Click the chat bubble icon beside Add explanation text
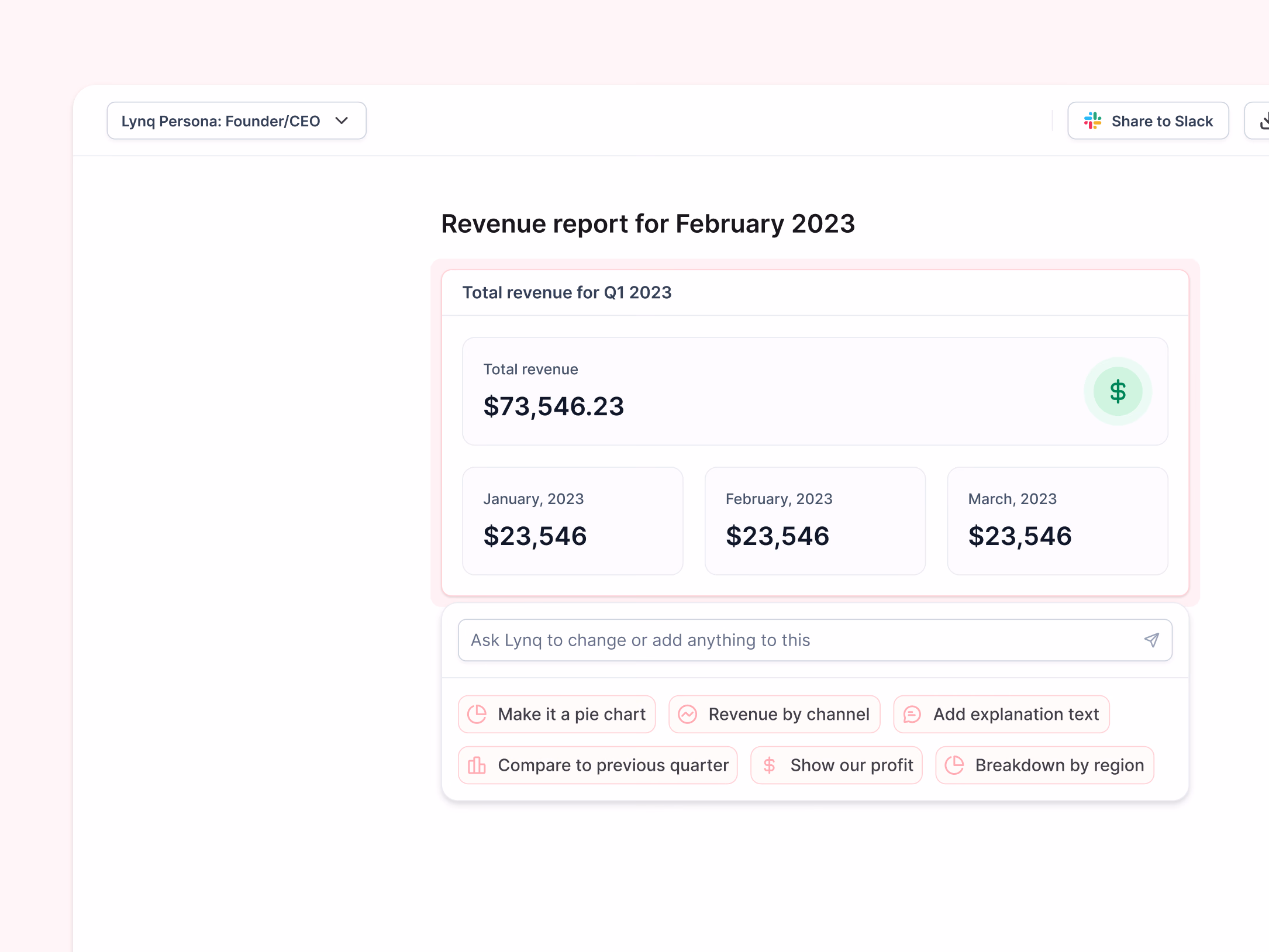 click(912, 714)
